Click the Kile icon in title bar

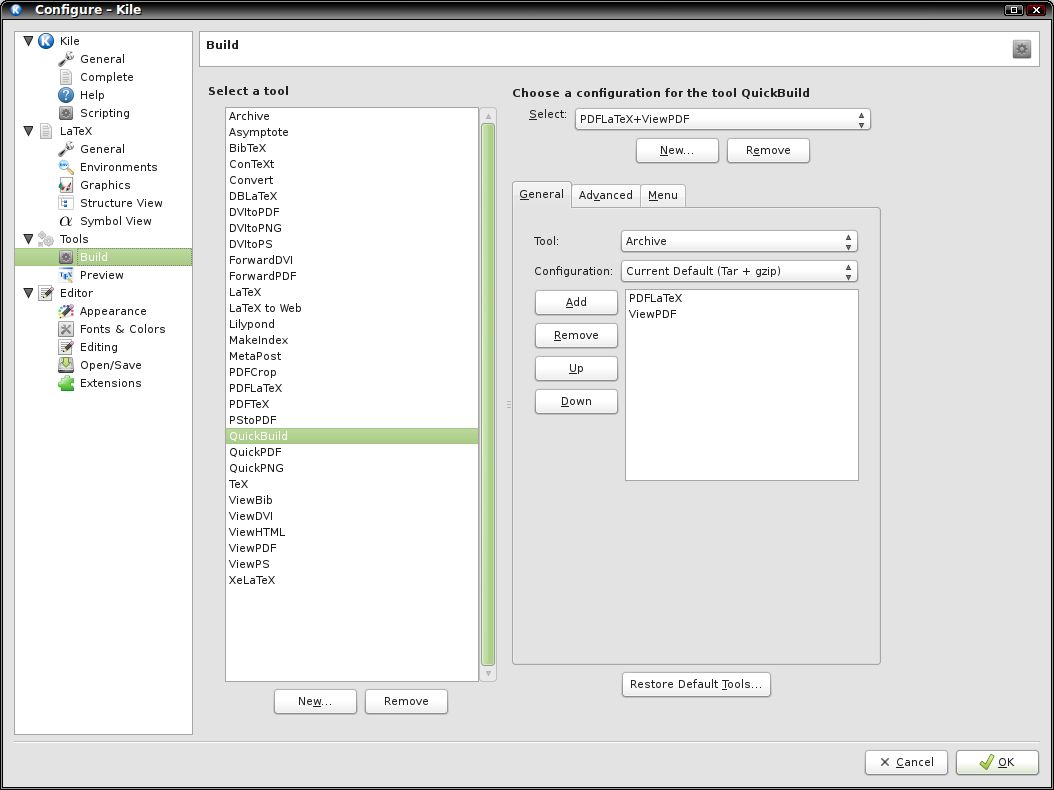[x=16, y=9]
